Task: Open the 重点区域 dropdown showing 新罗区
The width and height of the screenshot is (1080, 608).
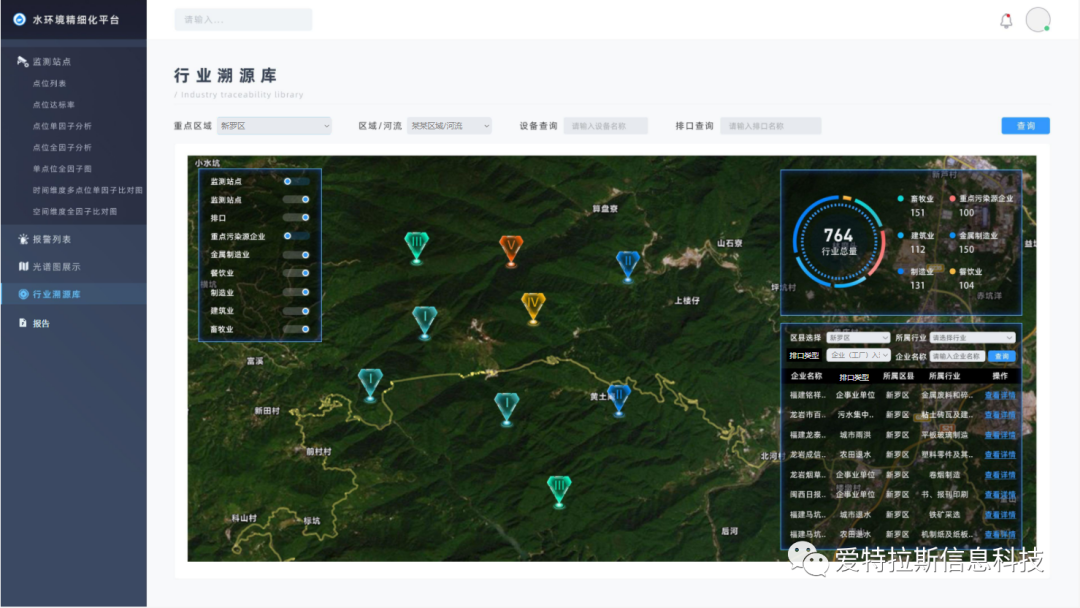Action: pyautogui.click(x=274, y=126)
